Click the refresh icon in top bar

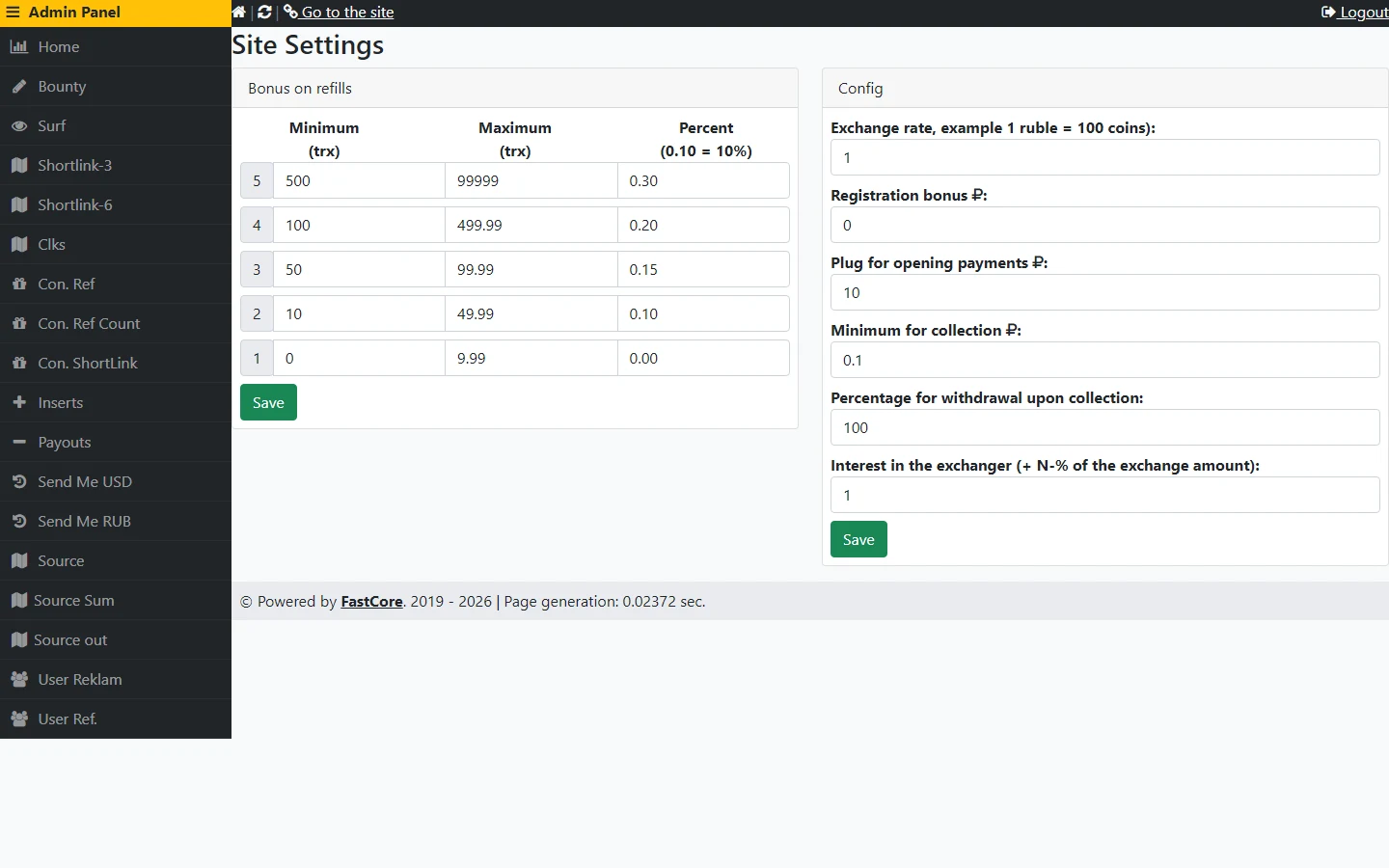264,13
